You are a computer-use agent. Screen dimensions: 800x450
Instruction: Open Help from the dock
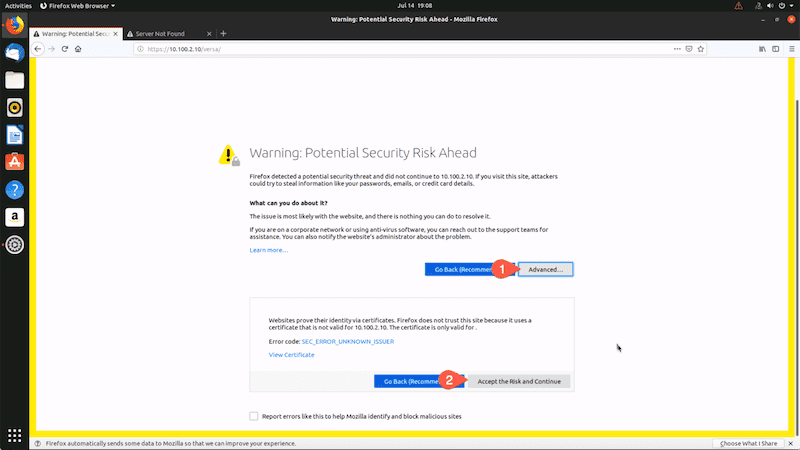(x=14, y=190)
